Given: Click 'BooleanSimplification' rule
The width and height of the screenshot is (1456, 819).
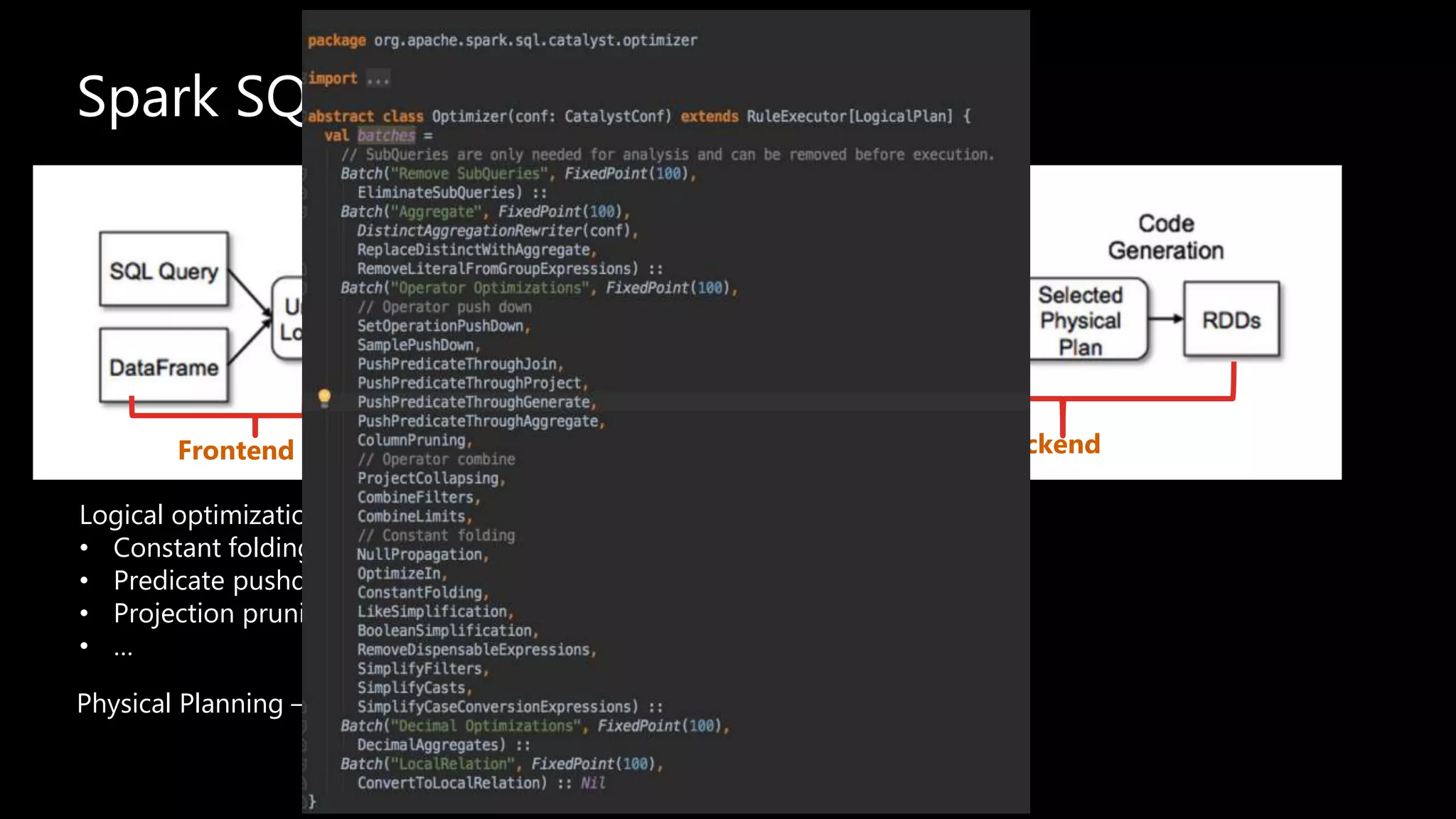Looking at the screenshot, I should 444,631.
